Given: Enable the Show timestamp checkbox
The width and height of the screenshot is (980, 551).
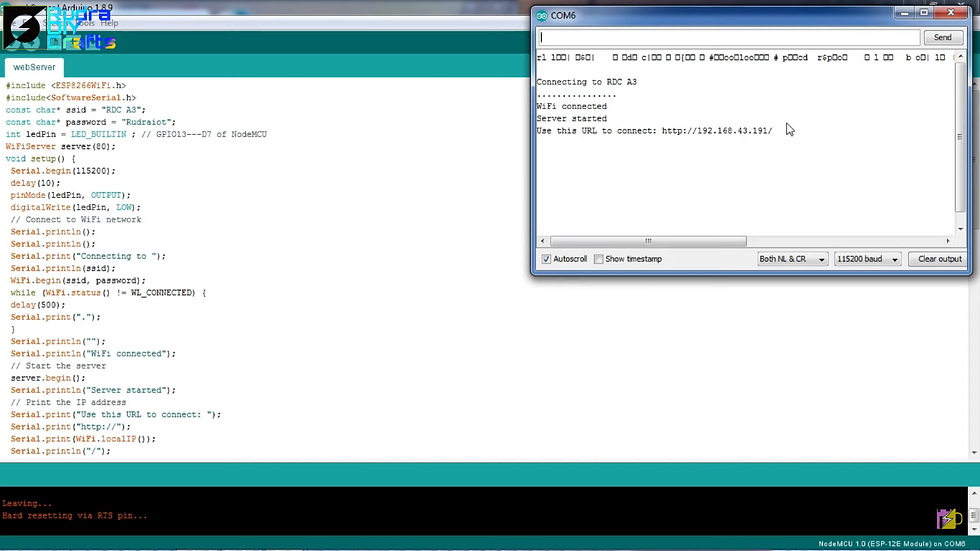Looking at the screenshot, I should (599, 259).
